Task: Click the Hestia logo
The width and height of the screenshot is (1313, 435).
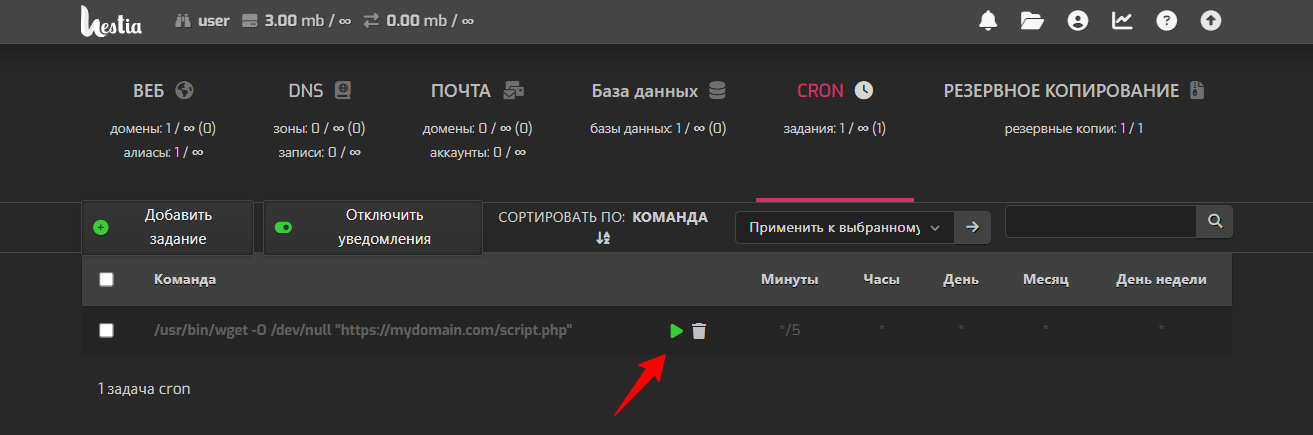Action: pyautogui.click(x=111, y=20)
